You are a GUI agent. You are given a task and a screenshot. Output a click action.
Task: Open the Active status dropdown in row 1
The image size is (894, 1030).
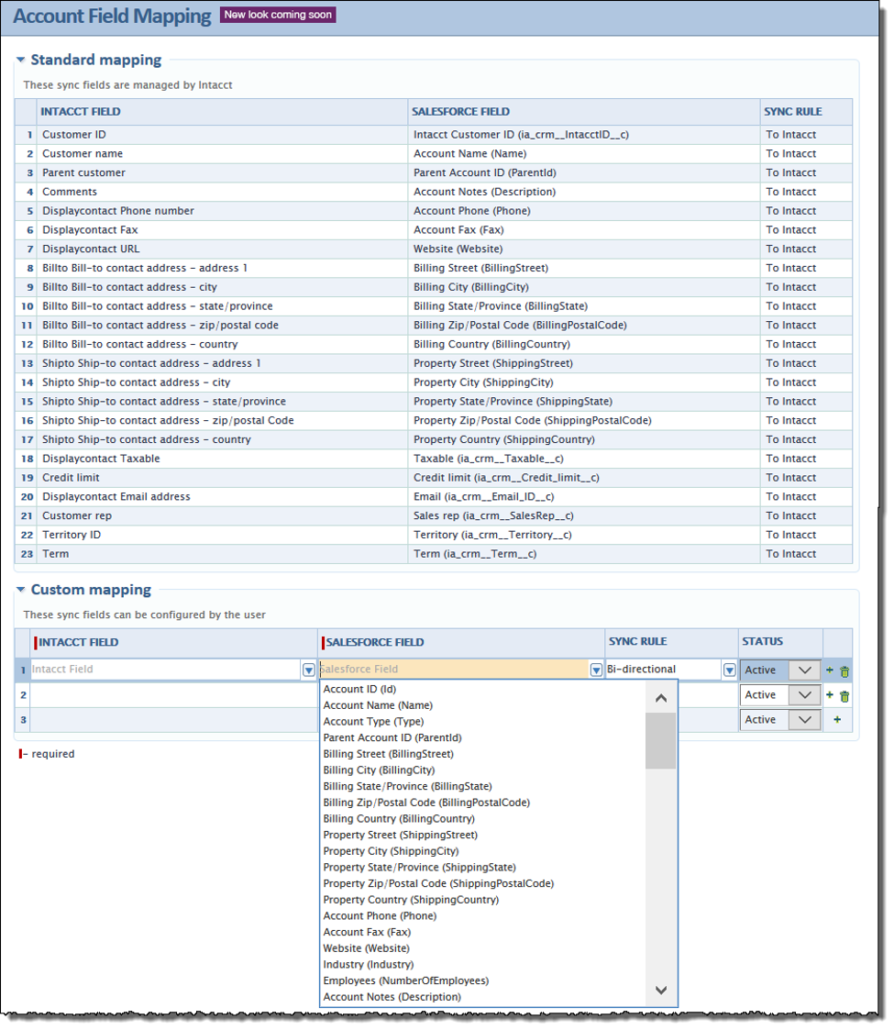pos(804,670)
